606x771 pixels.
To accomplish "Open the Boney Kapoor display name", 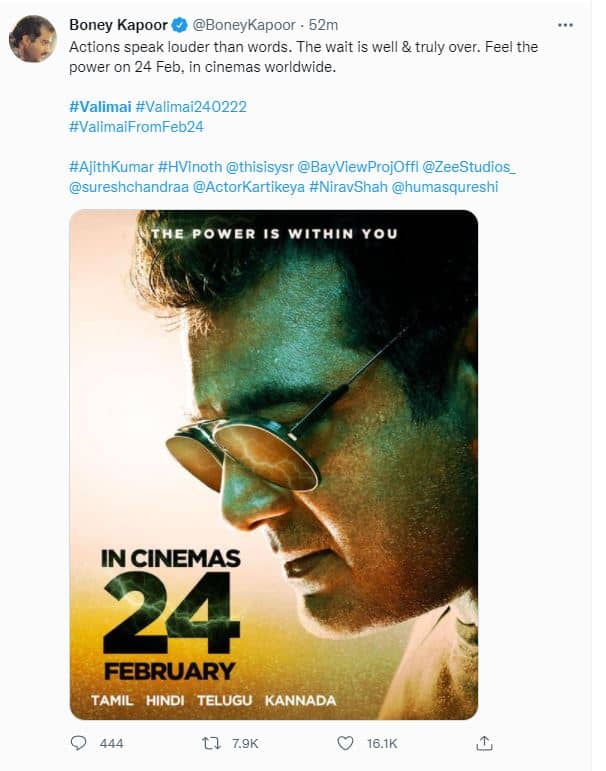I will click(119, 25).
